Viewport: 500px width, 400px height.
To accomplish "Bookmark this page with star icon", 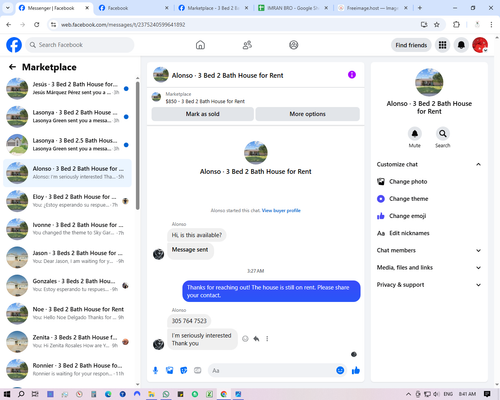I will pyautogui.click(x=437, y=24).
